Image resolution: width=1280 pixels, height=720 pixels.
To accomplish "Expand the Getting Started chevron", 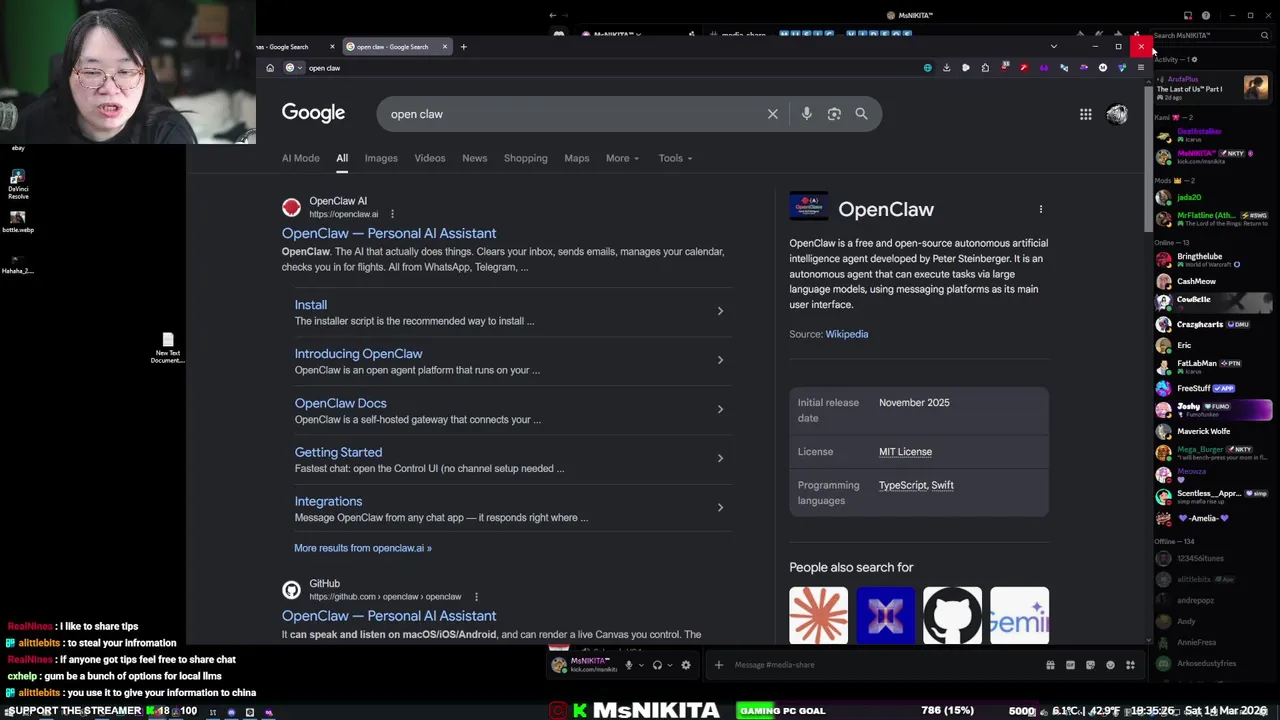I will pyautogui.click(x=720, y=458).
